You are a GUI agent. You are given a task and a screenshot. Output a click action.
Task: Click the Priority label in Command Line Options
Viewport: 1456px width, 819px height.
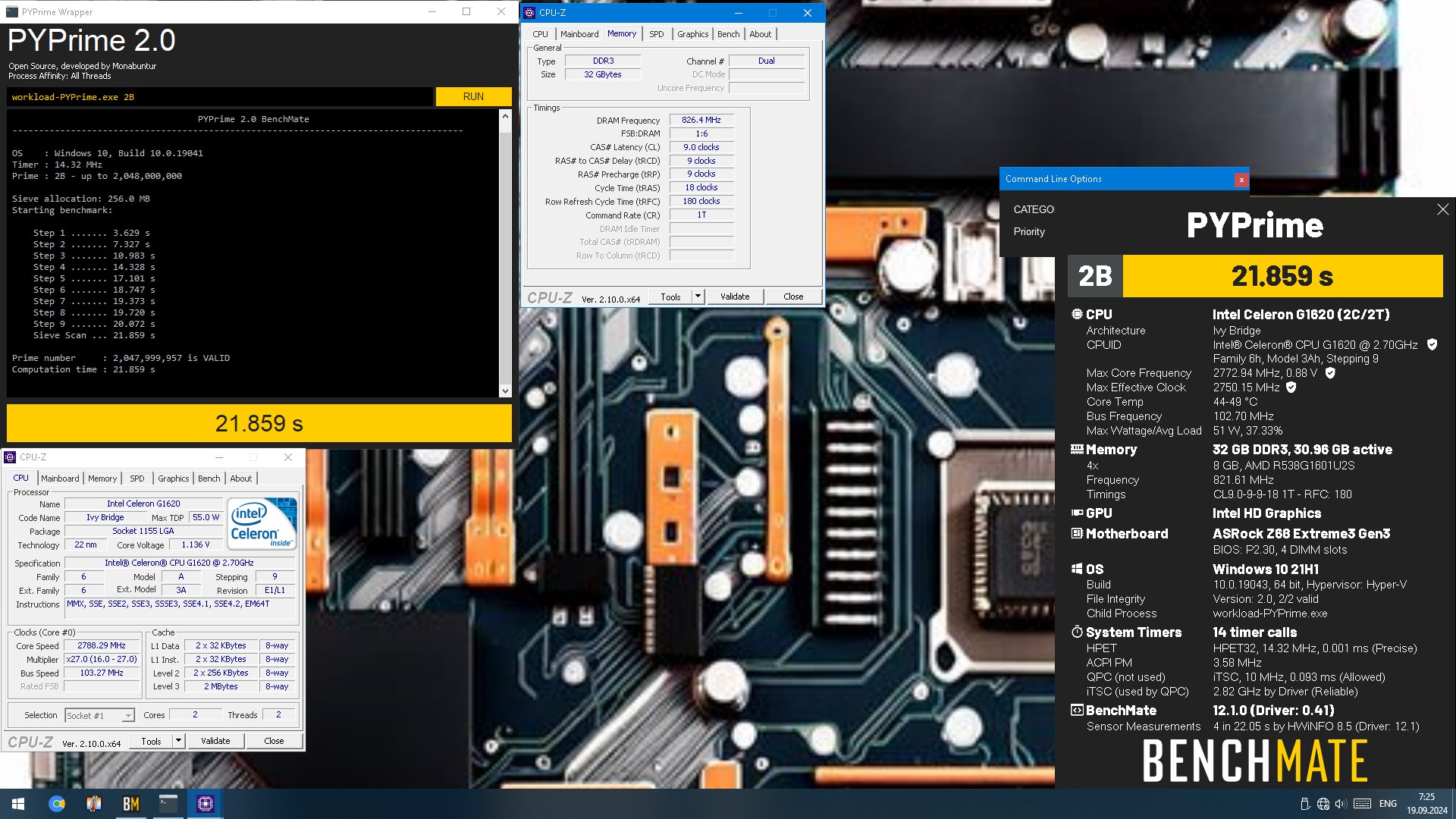pos(1028,231)
